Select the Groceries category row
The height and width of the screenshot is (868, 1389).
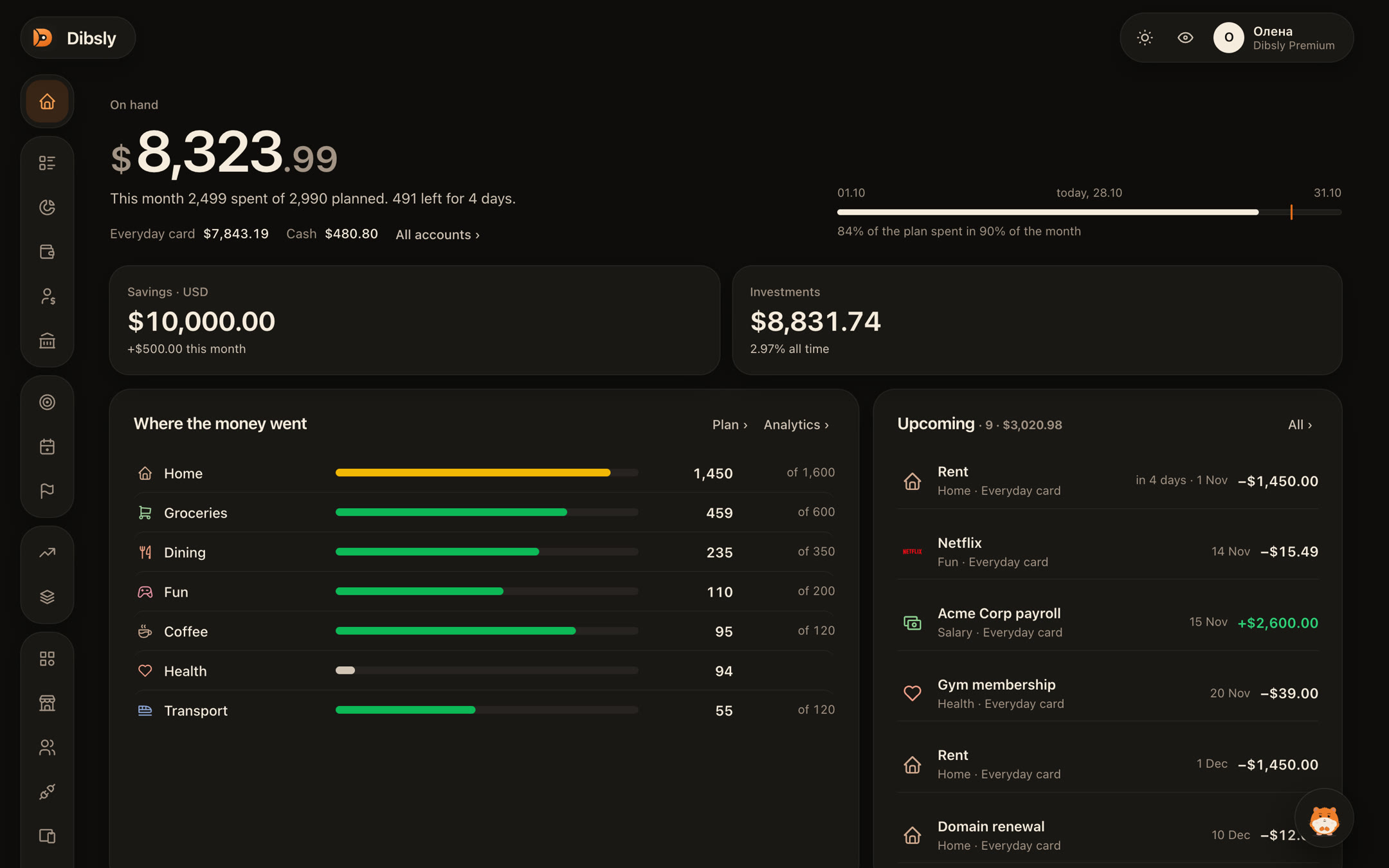[x=485, y=512]
